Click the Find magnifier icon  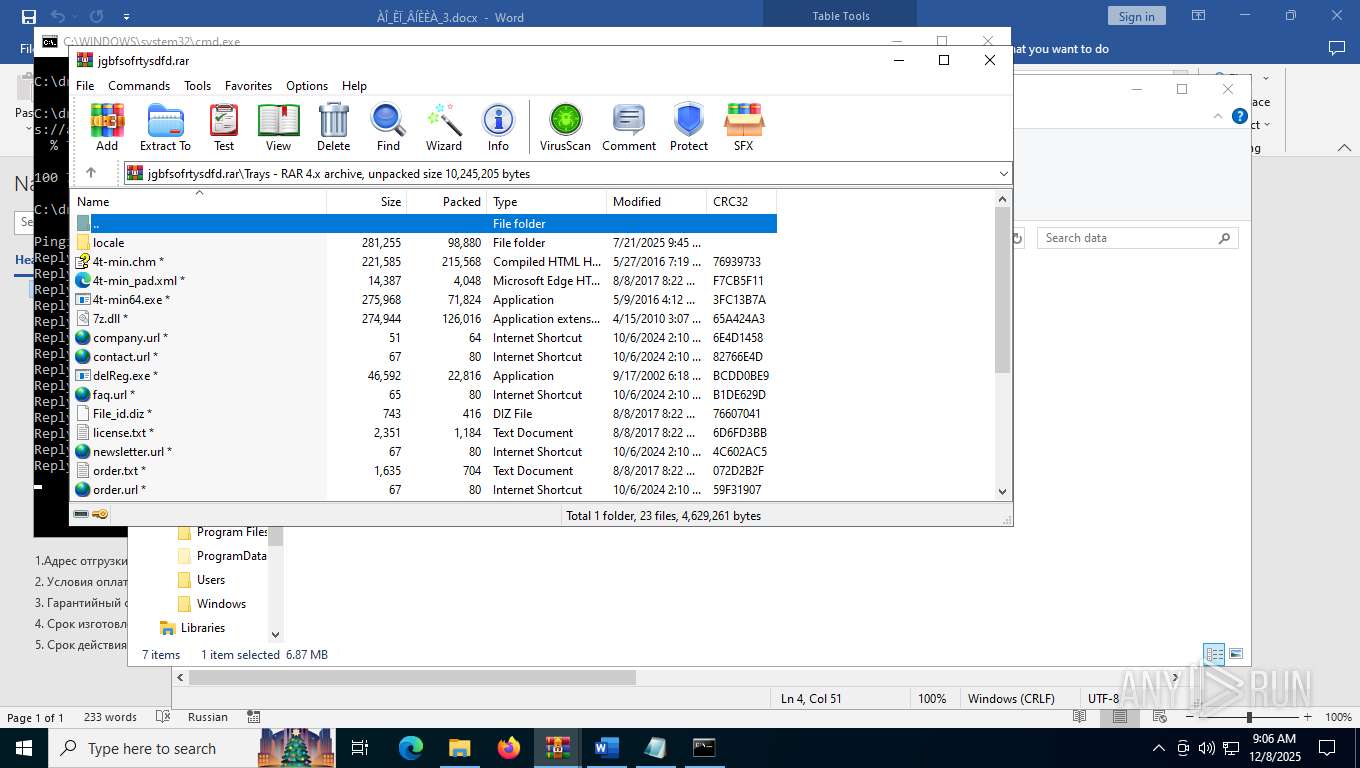388,127
